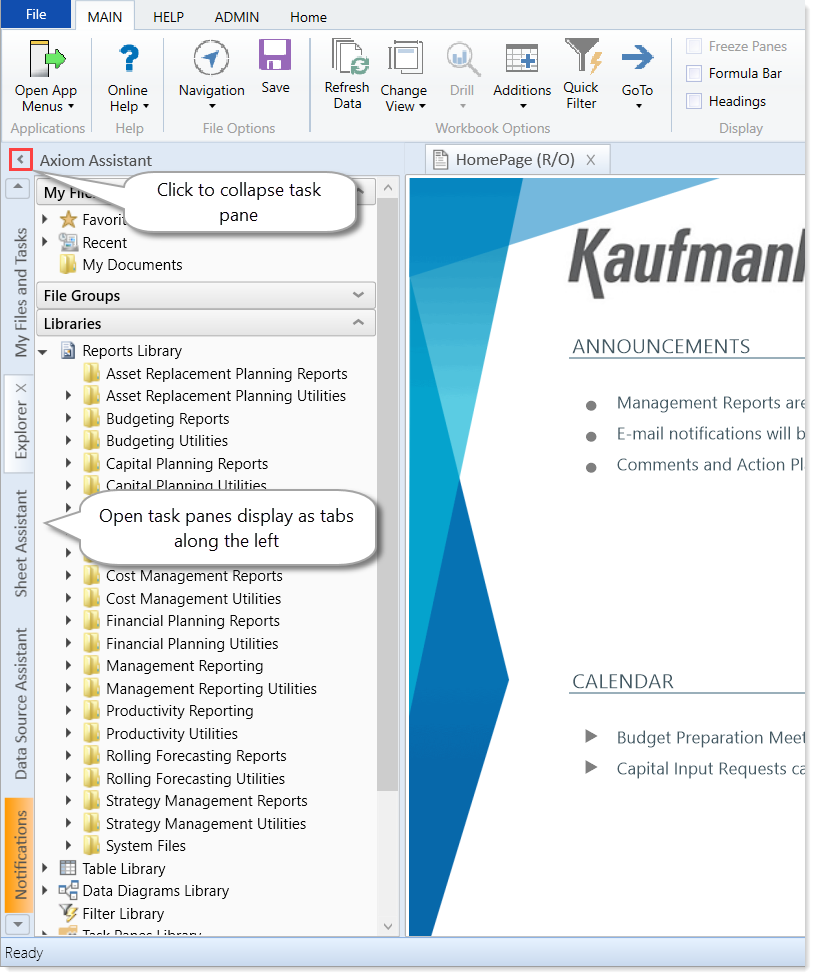Open the Change View icon
The image size is (815, 977).
[404, 59]
